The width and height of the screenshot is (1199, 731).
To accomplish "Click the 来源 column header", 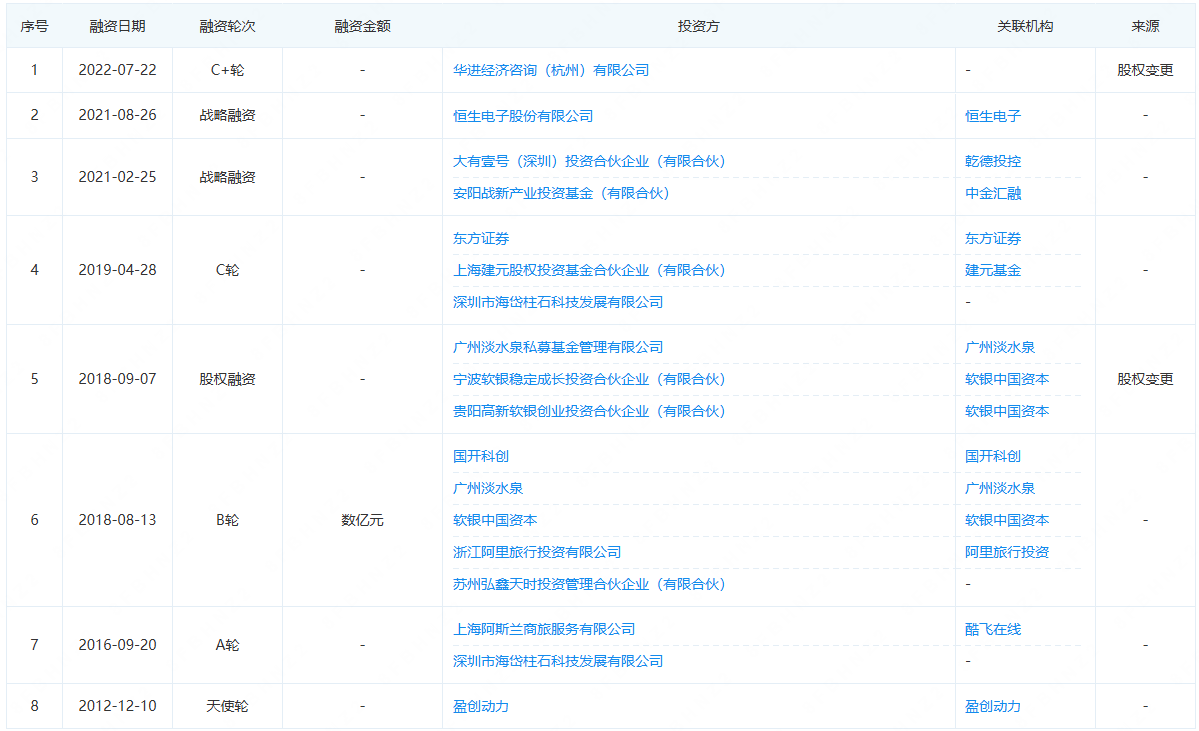I will (1145, 27).
